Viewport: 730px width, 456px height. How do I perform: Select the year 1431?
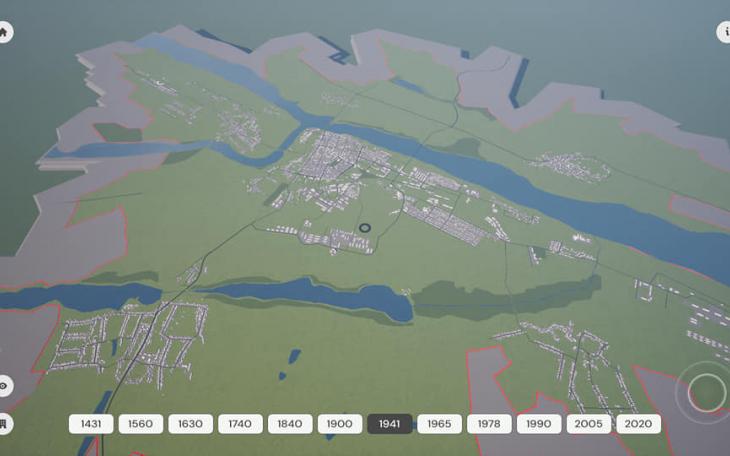pyautogui.click(x=91, y=424)
